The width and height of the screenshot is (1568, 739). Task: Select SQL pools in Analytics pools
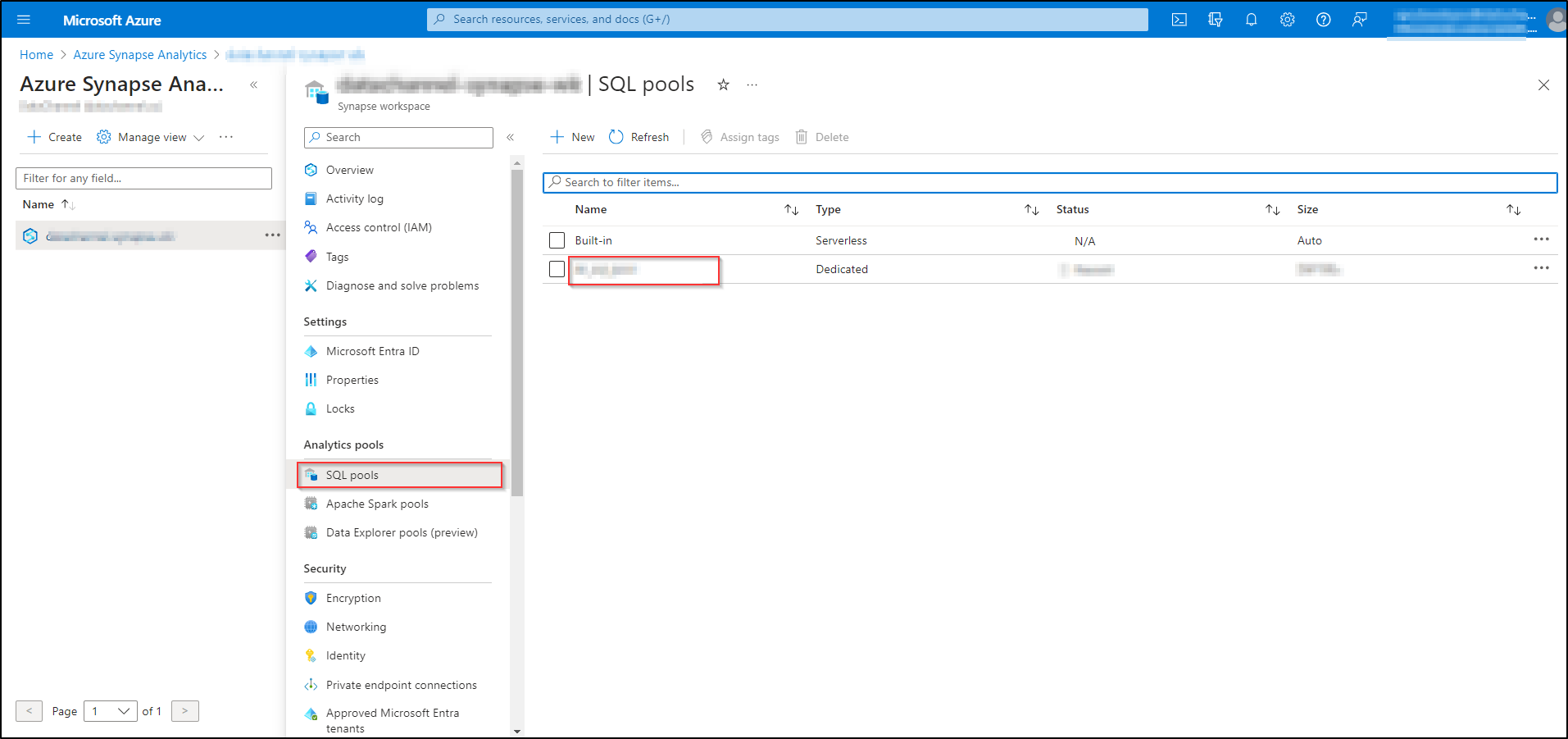[400, 475]
